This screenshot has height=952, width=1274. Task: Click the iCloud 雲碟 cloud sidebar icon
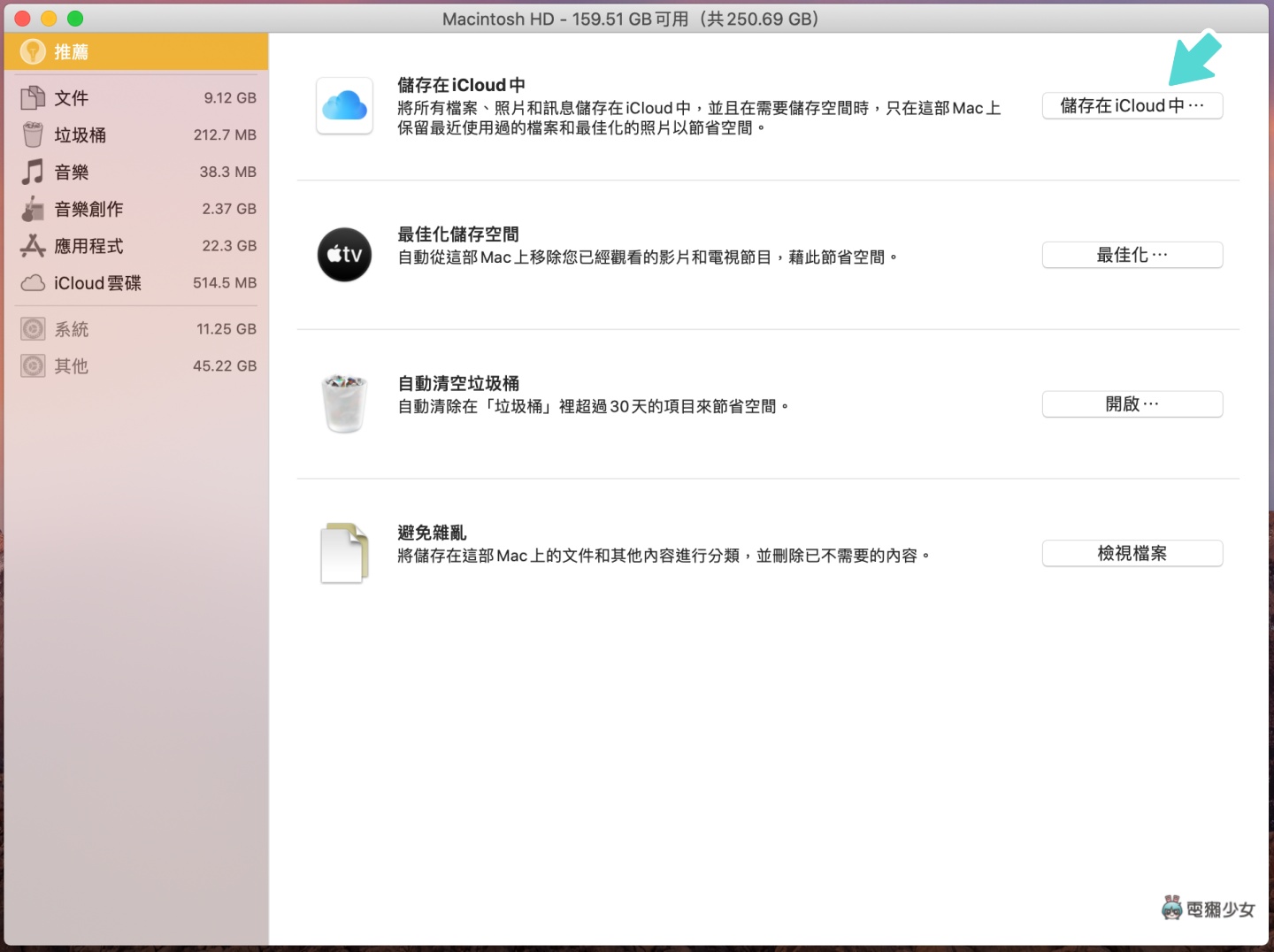[33, 283]
